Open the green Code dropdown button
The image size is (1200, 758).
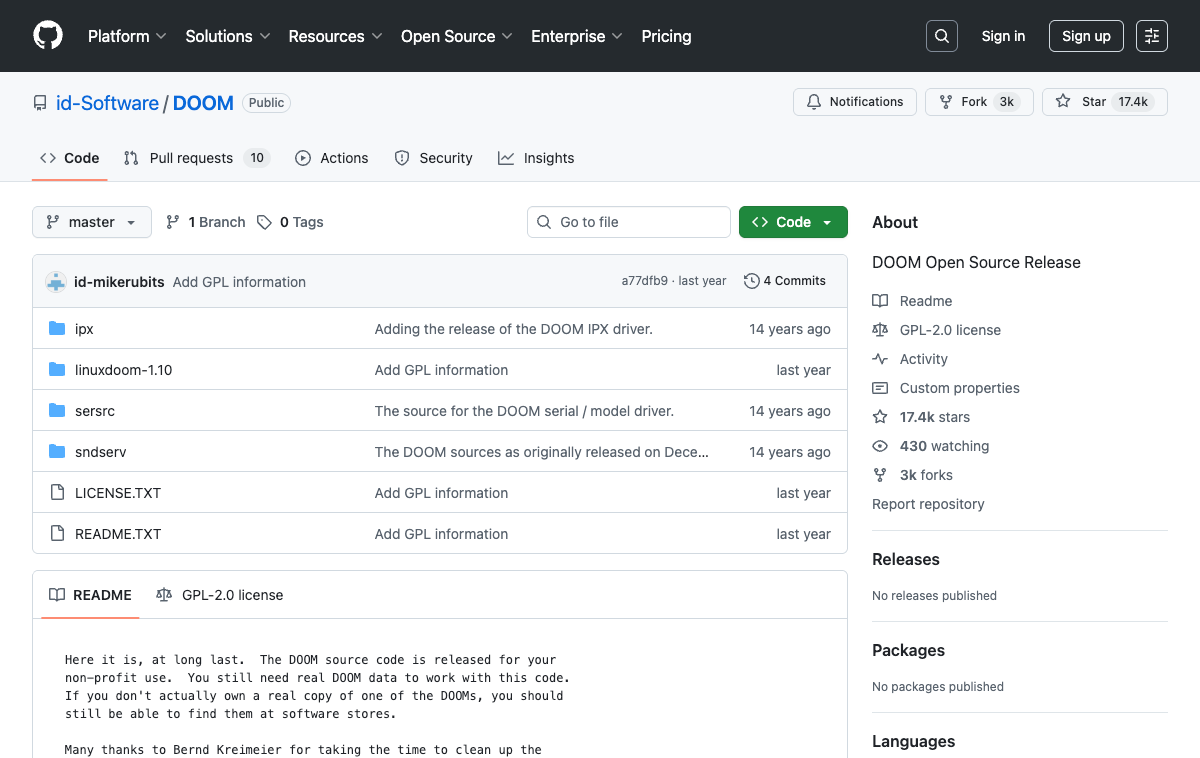pyautogui.click(x=793, y=222)
